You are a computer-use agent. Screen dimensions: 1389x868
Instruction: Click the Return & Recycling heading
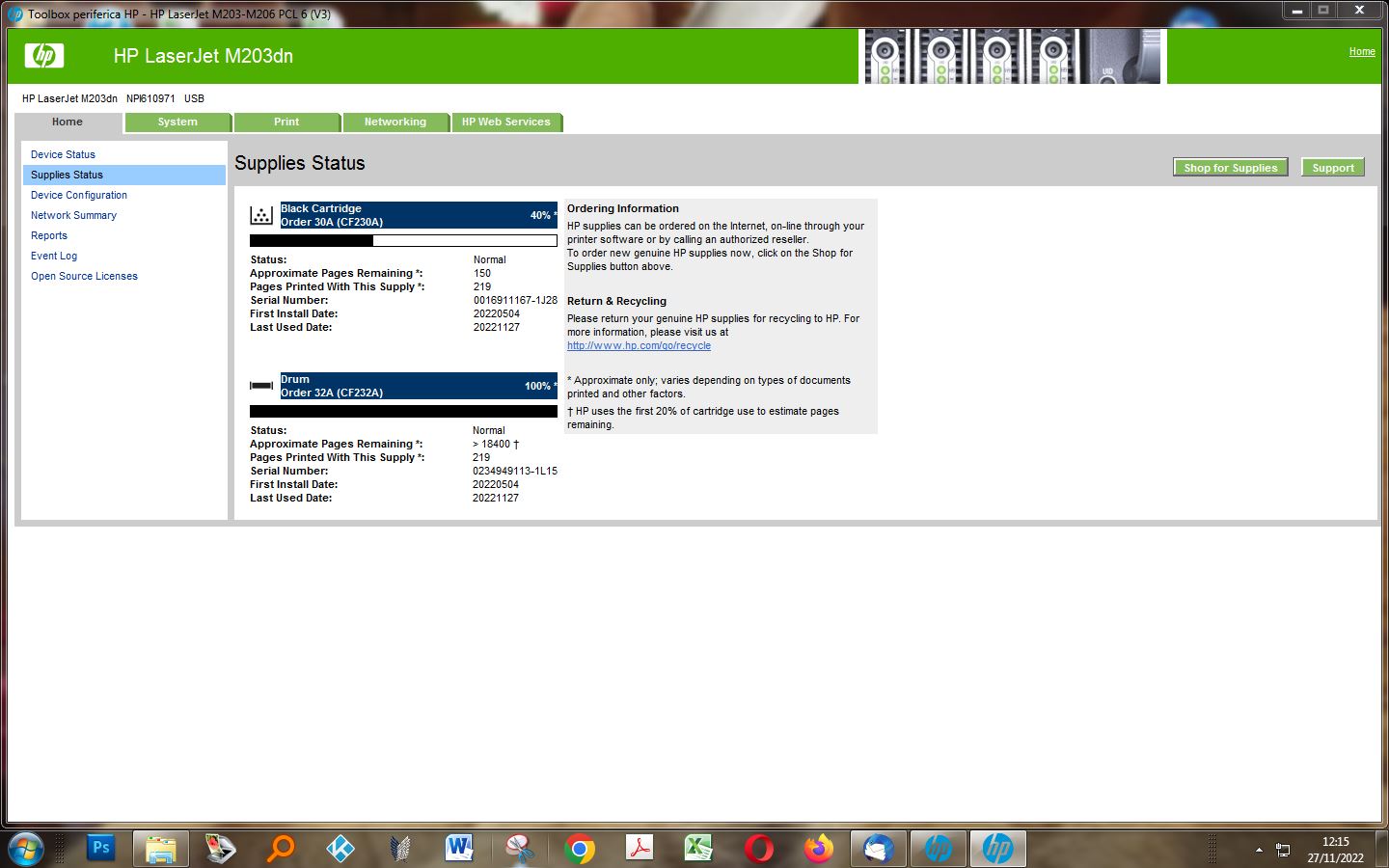click(x=616, y=301)
